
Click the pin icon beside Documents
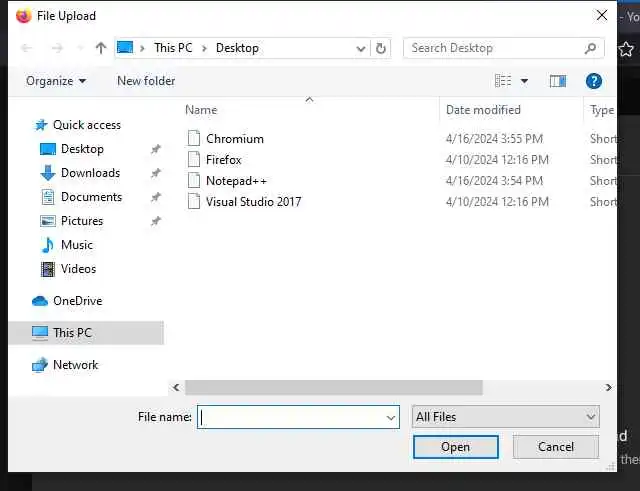(x=156, y=197)
